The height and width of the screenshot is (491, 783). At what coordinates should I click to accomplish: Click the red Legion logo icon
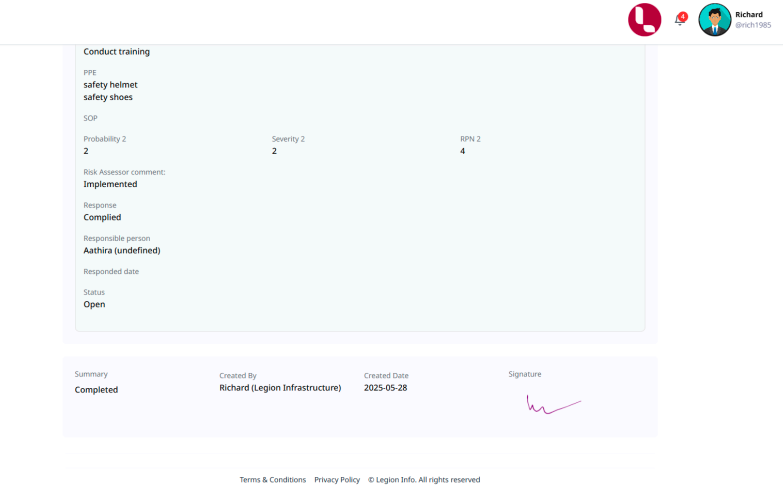(644, 20)
